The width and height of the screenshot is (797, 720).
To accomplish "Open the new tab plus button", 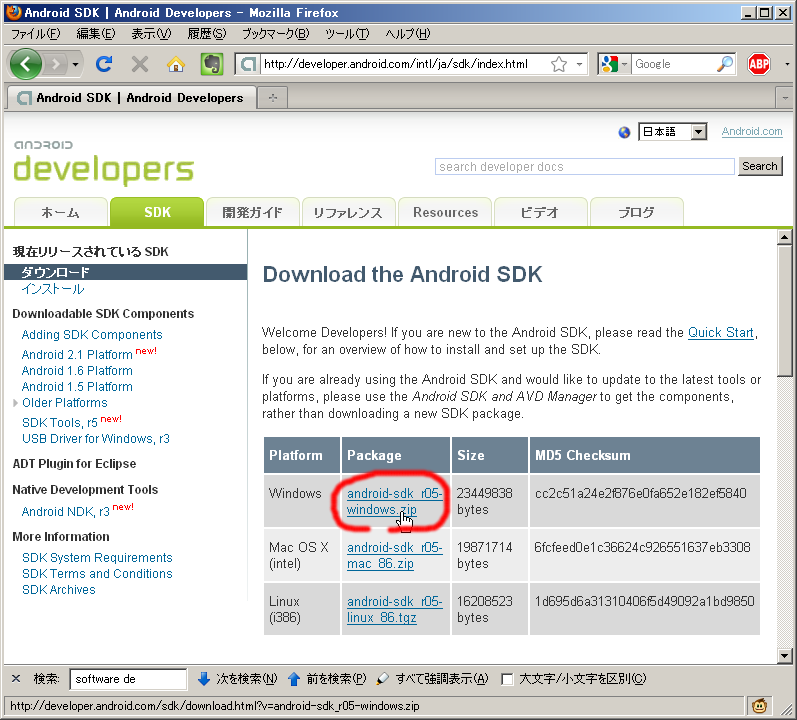I will point(272,98).
